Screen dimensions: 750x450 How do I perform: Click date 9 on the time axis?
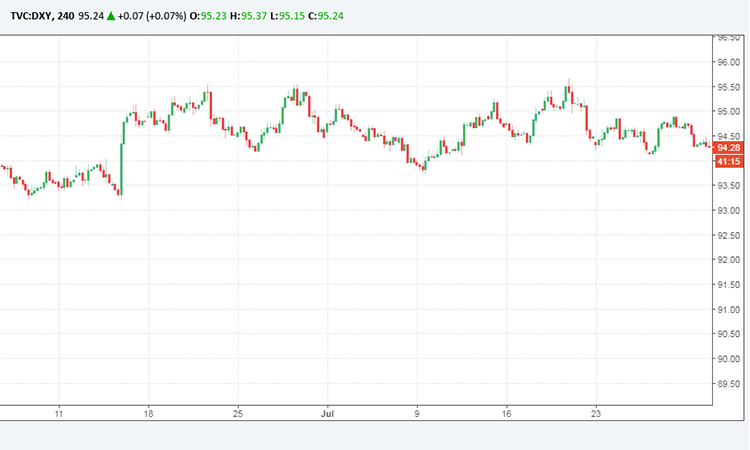(417, 413)
